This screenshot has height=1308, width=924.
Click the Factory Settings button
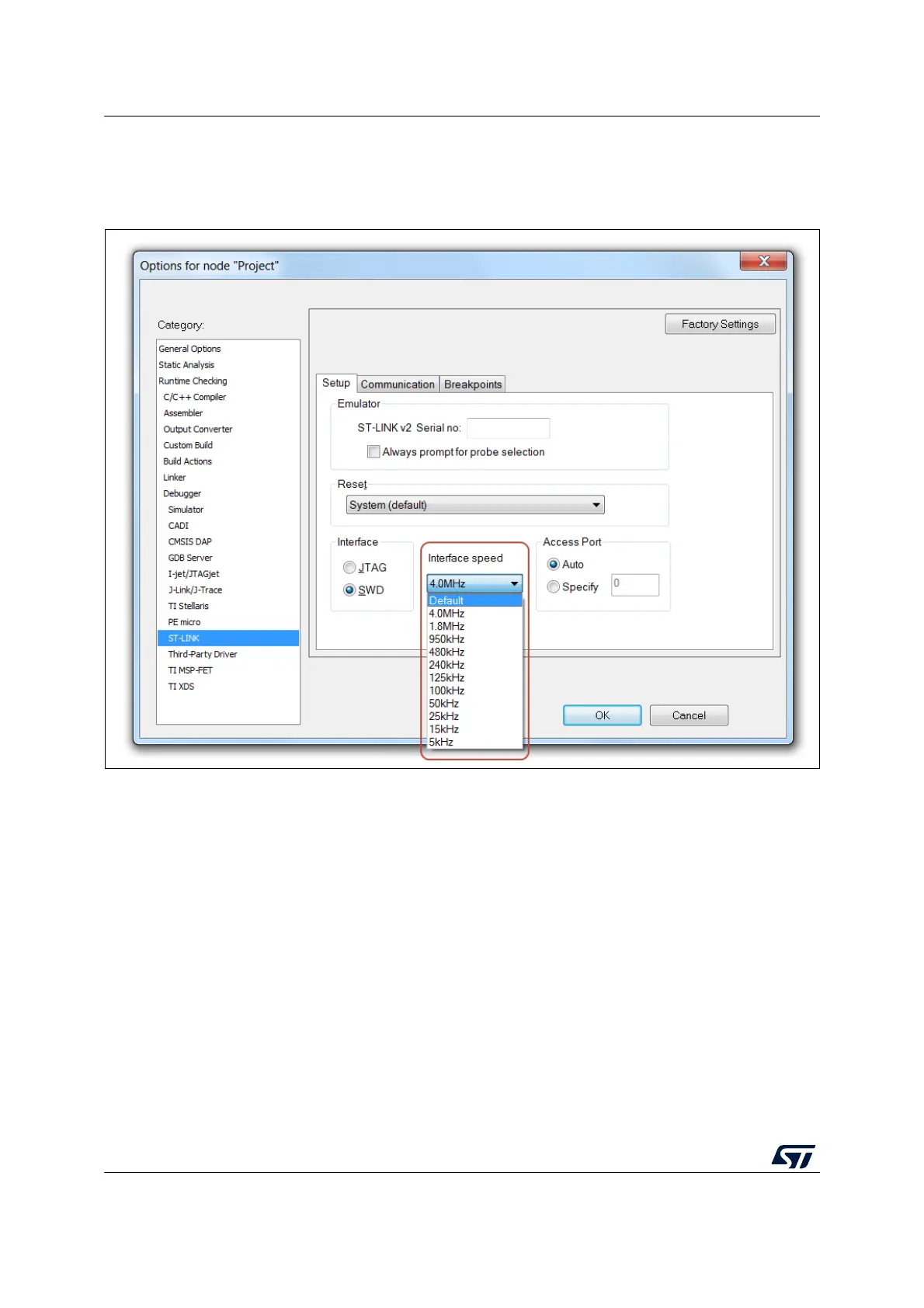pyautogui.click(x=720, y=324)
